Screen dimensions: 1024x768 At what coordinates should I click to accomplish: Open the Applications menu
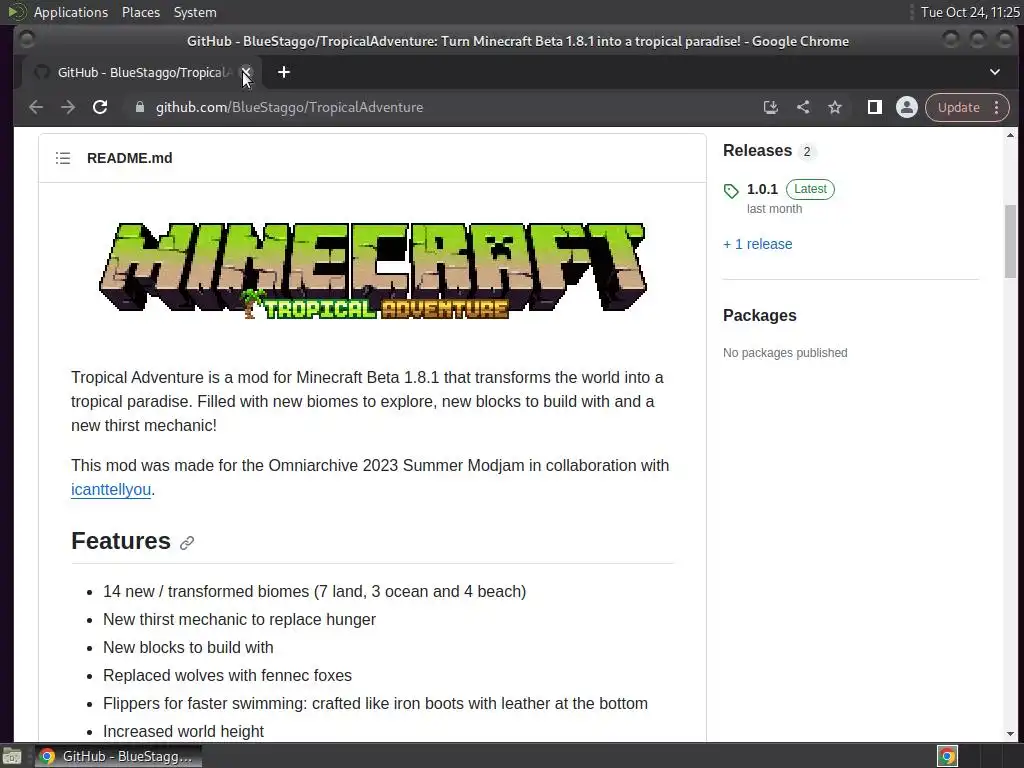71,12
